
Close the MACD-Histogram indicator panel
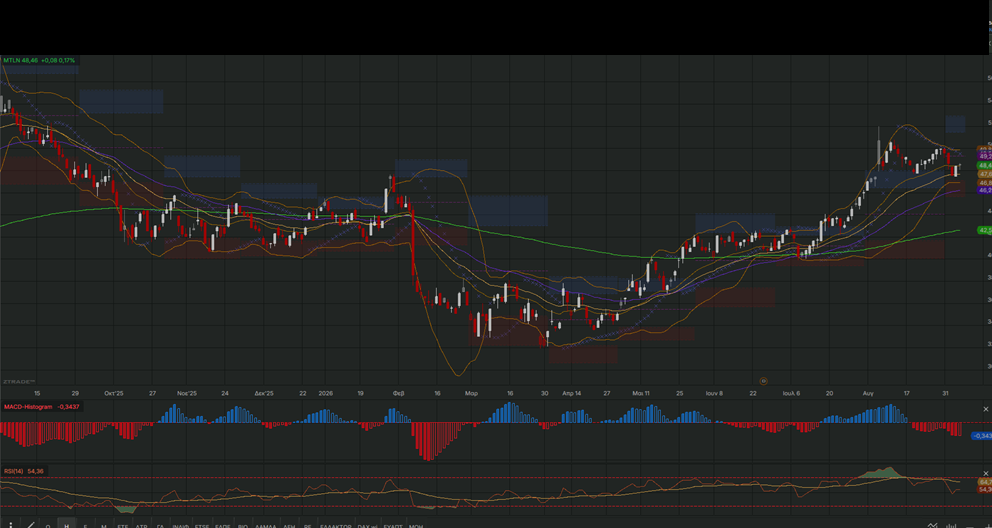tap(985, 410)
